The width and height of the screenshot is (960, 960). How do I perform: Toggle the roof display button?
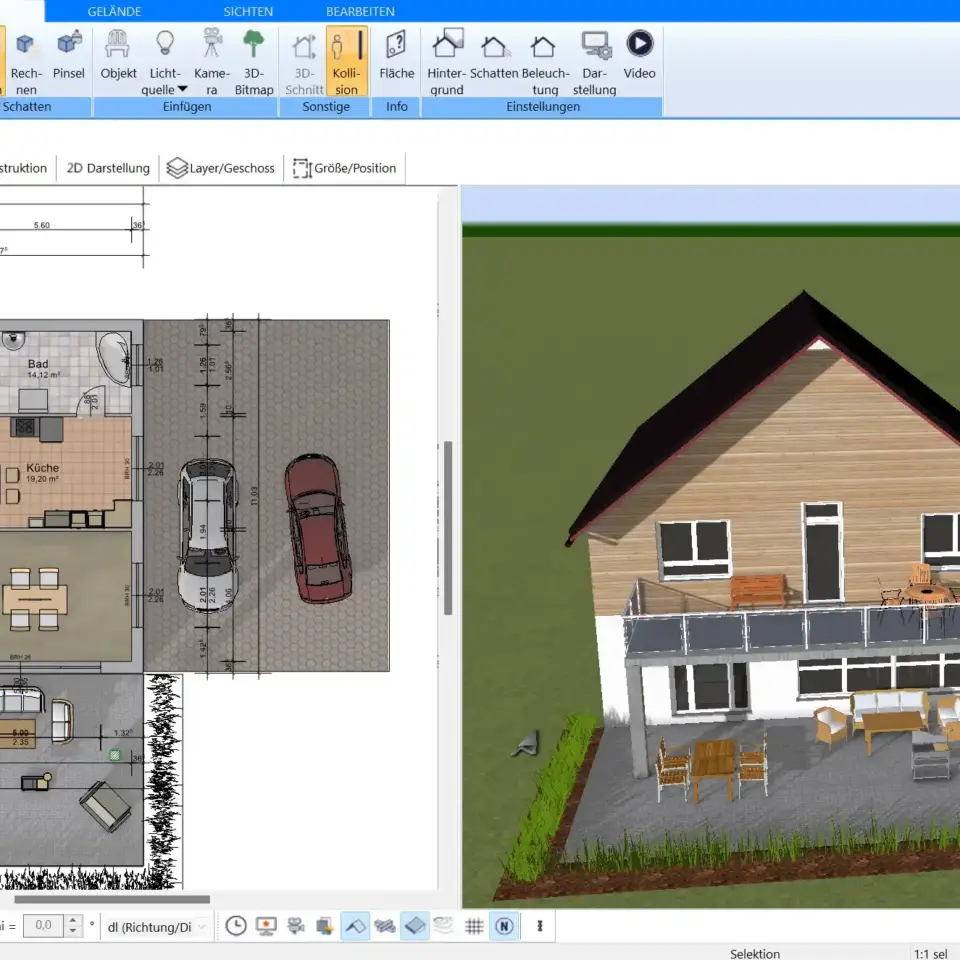click(x=355, y=926)
